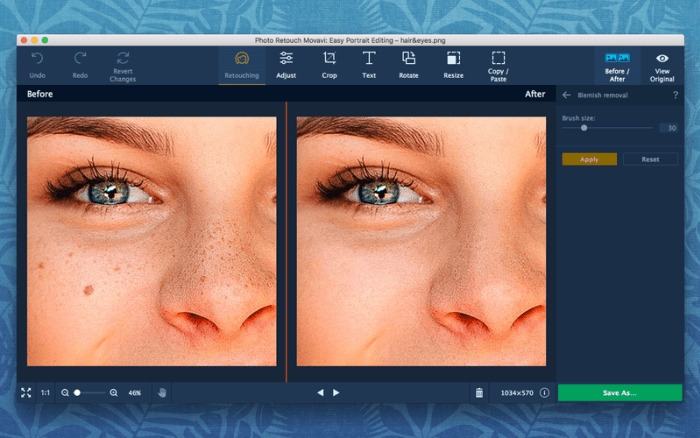The height and width of the screenshot is (438, 700).
Task: Click the orange before/after divider line
Action: pos(287,241)
